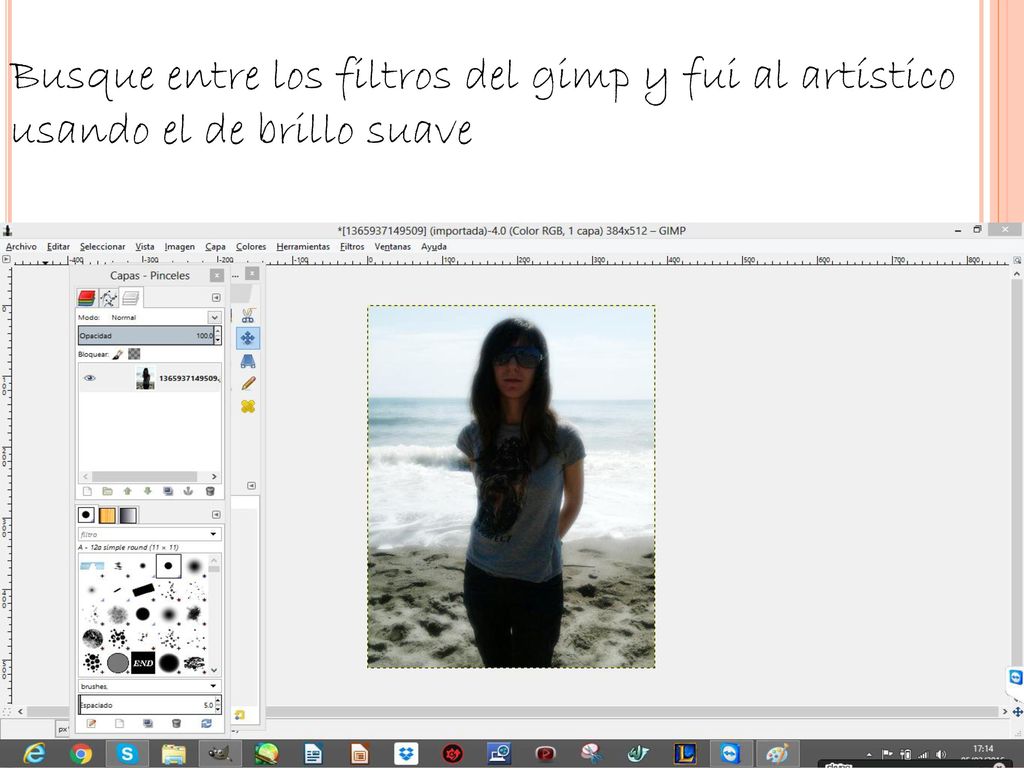
Task: Raise the layer with up arrow
Action: pyautogui.click(x=127, y=491)
